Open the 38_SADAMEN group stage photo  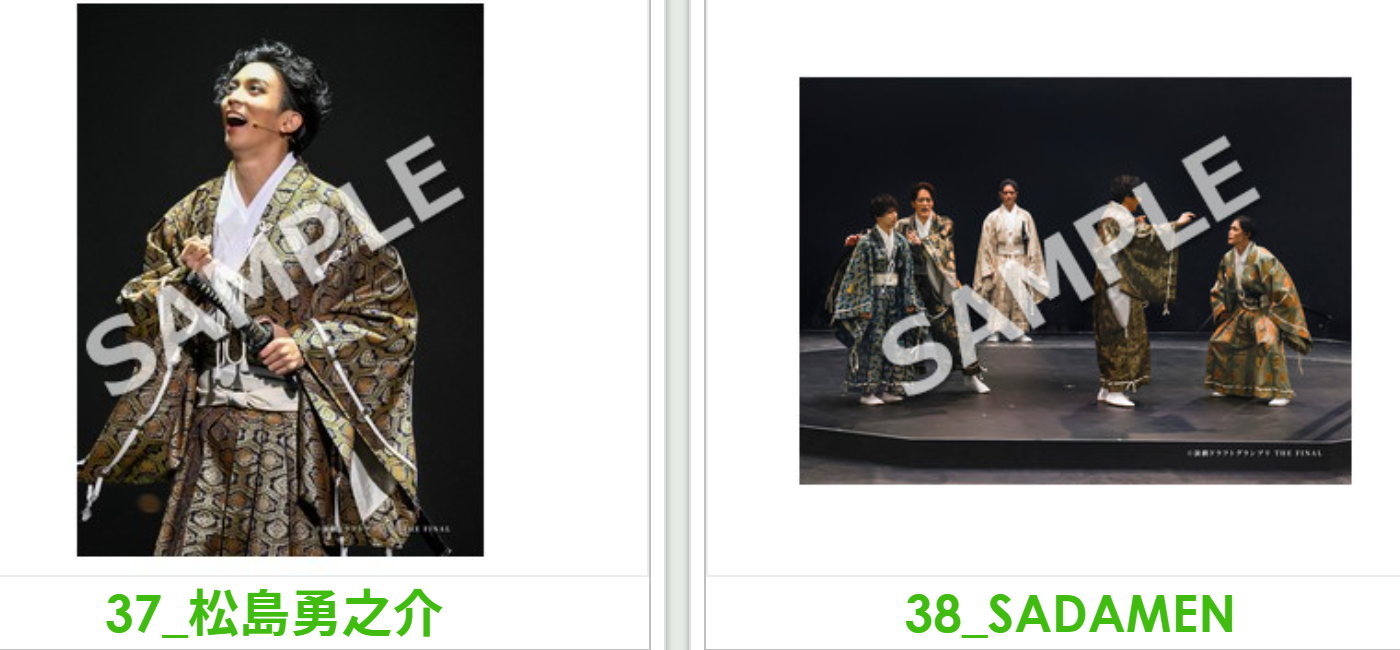click(x=1075, y=281)
